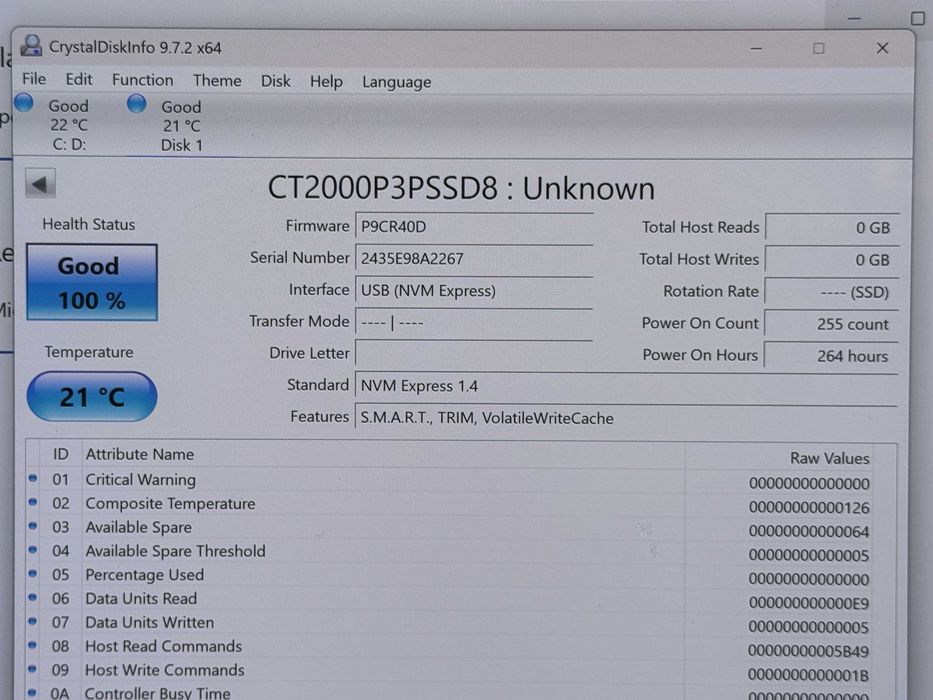
Task: Click the Rotation Rate value ---- (SSD)
Action: pos(832,292)
